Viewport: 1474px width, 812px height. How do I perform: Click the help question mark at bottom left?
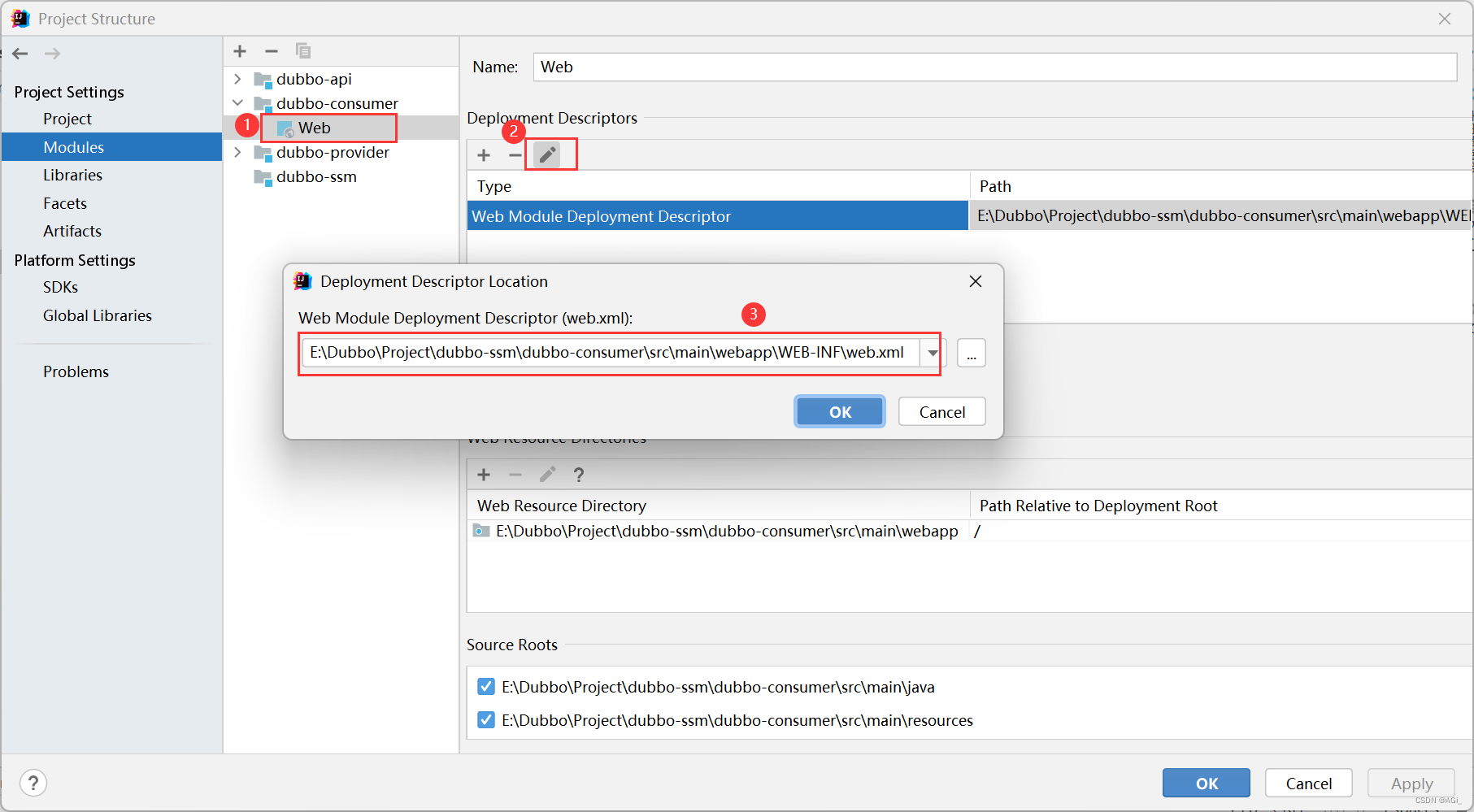[x=33, y=783]
